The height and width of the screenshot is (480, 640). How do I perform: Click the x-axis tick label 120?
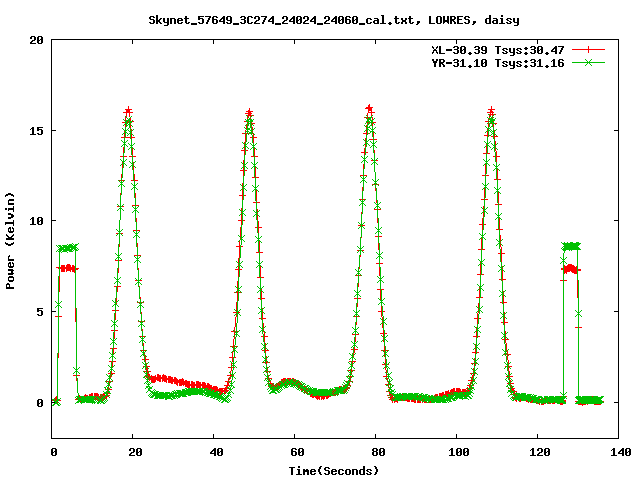(540, 452)
